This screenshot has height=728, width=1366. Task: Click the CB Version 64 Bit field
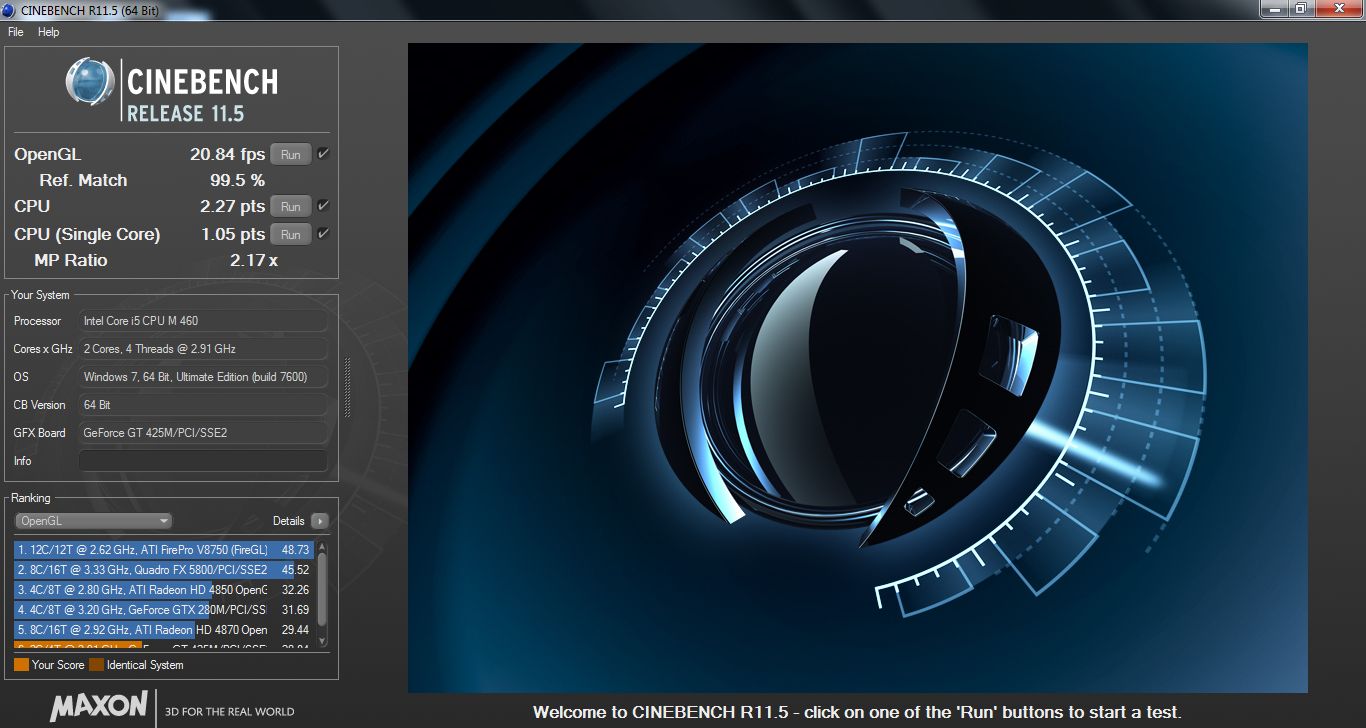(203, 405)
